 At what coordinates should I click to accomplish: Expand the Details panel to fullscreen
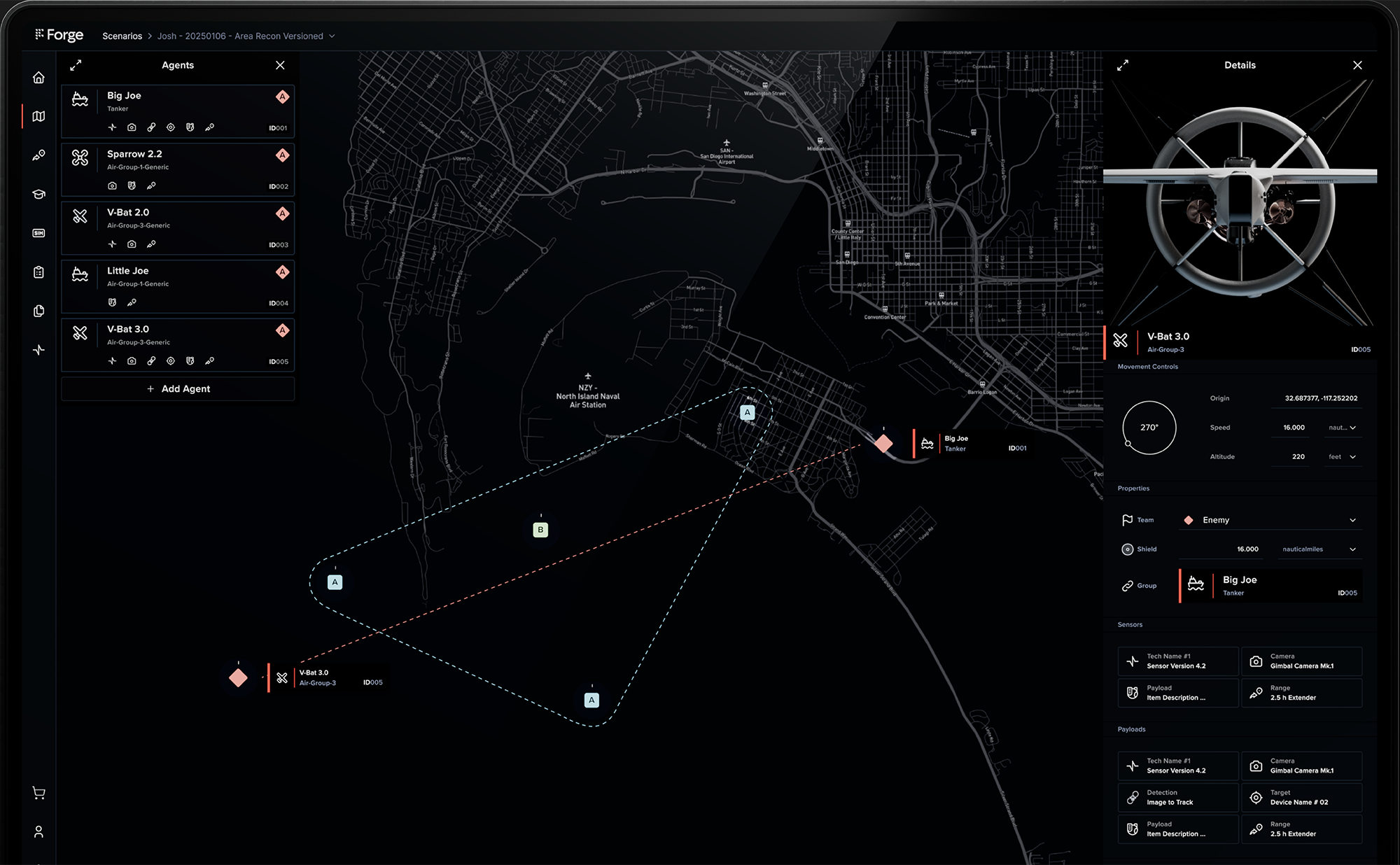tap(1123, 65)
